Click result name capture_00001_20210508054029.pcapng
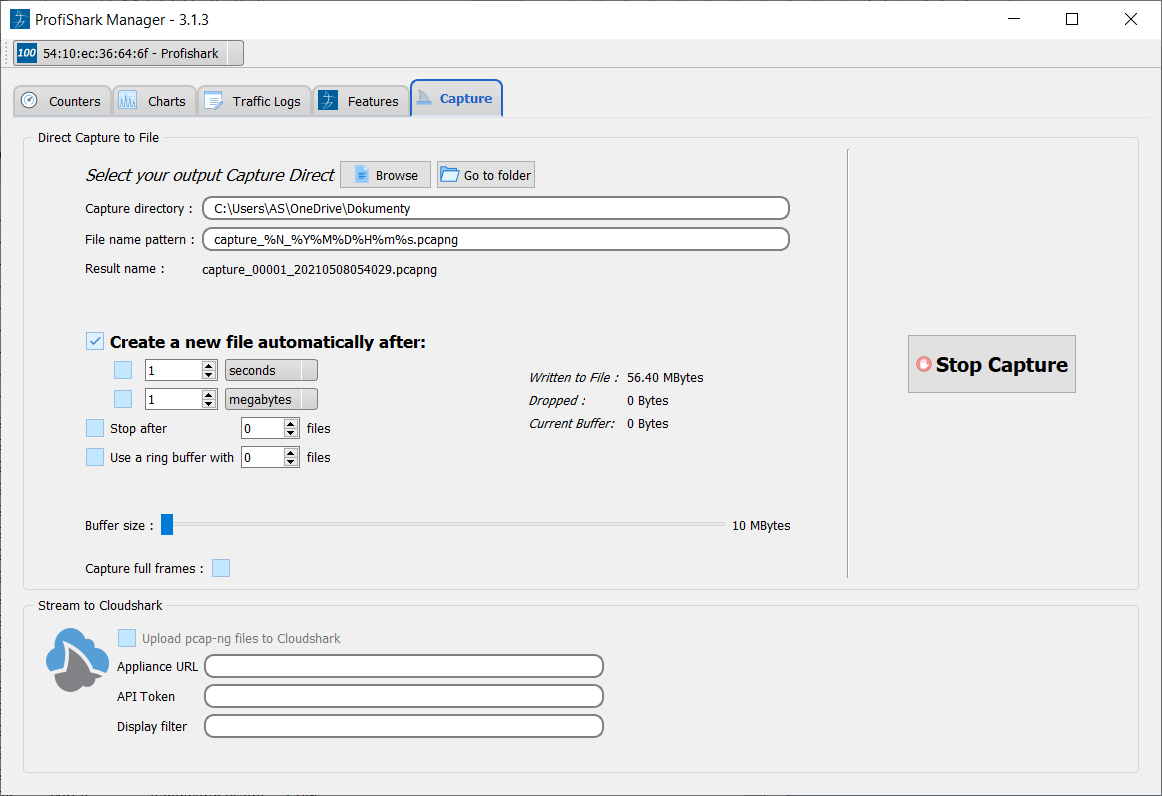This screenshot has width=1162, height=796. (x=319, y=270)
